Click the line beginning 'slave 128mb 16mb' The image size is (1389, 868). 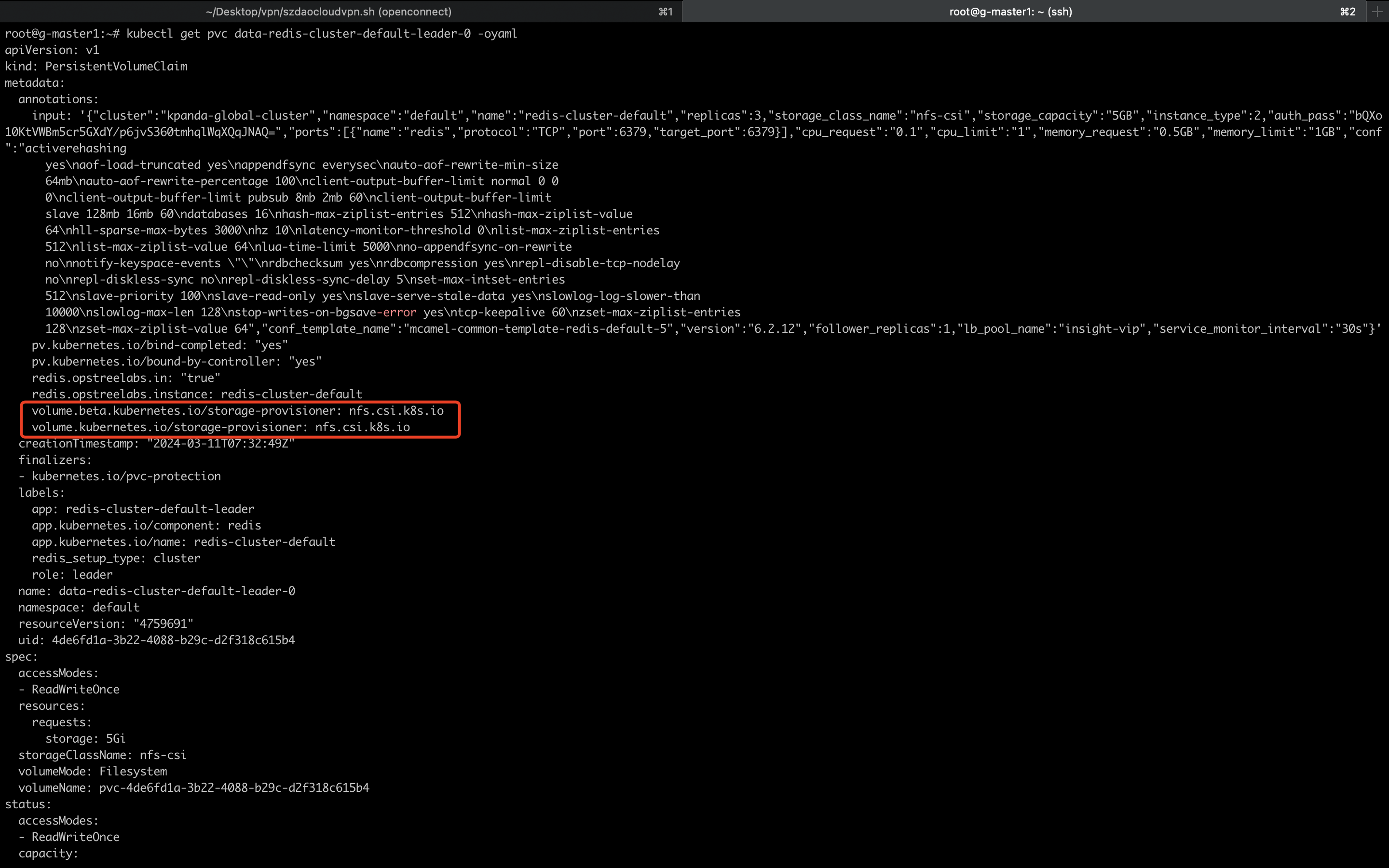(x=339, y=214)
